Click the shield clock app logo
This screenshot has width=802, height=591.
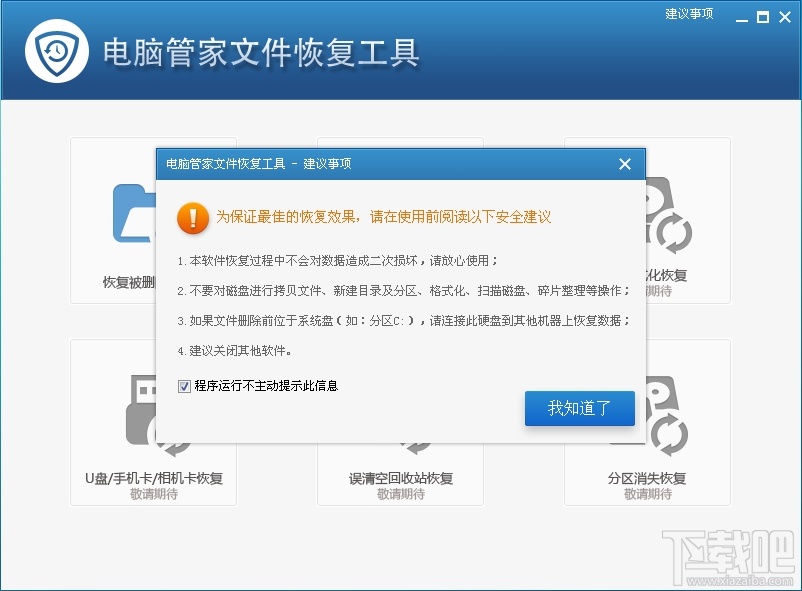[57, 51]
